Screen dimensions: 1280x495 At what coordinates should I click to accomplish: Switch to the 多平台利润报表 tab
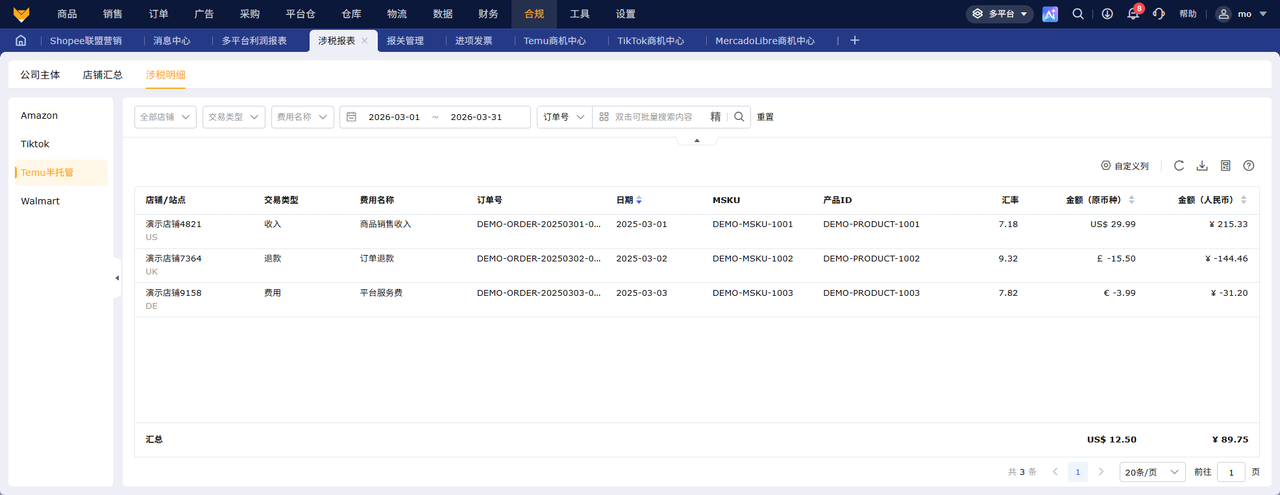click(254, 41)
